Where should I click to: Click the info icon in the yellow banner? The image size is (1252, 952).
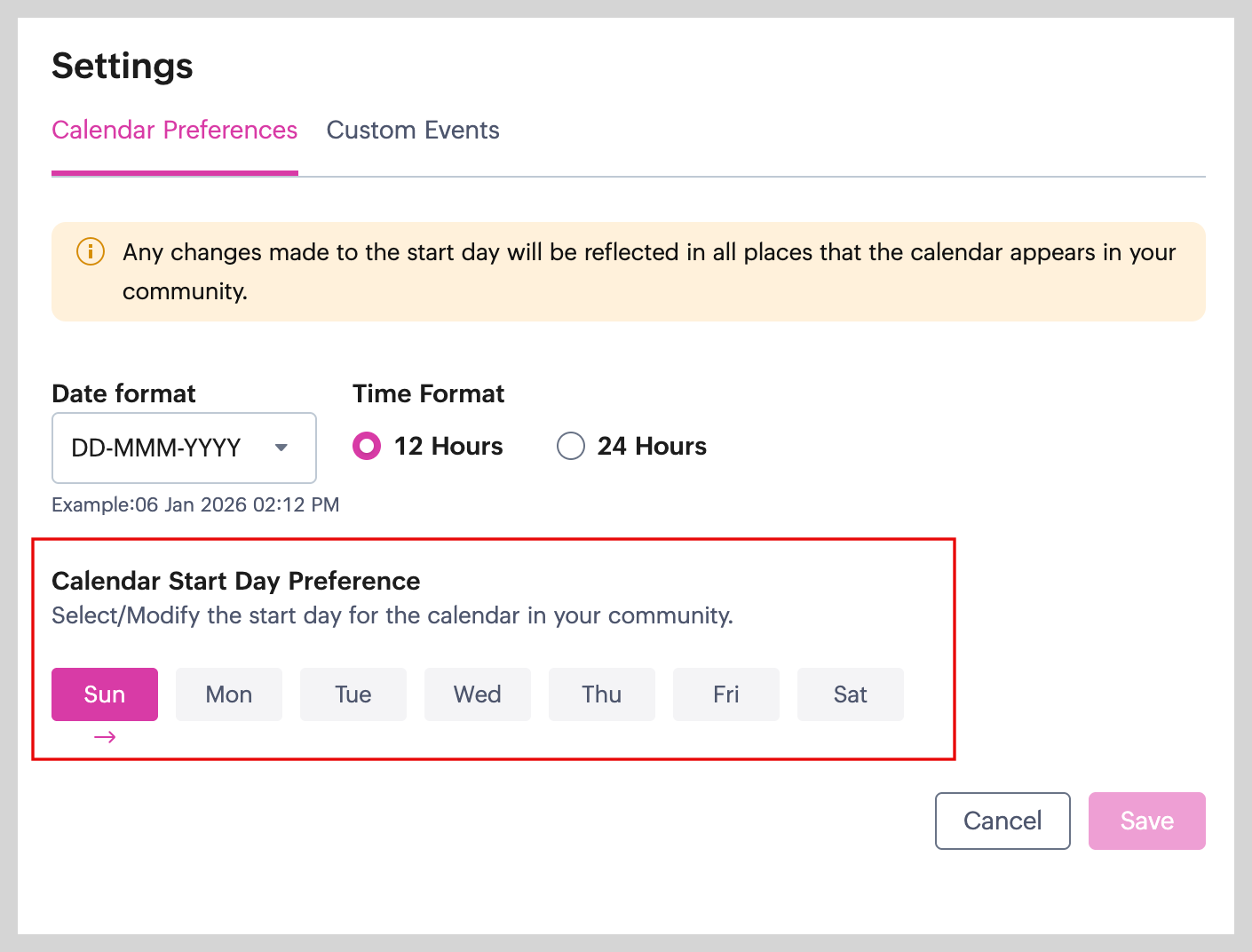(x=91, y=251)
